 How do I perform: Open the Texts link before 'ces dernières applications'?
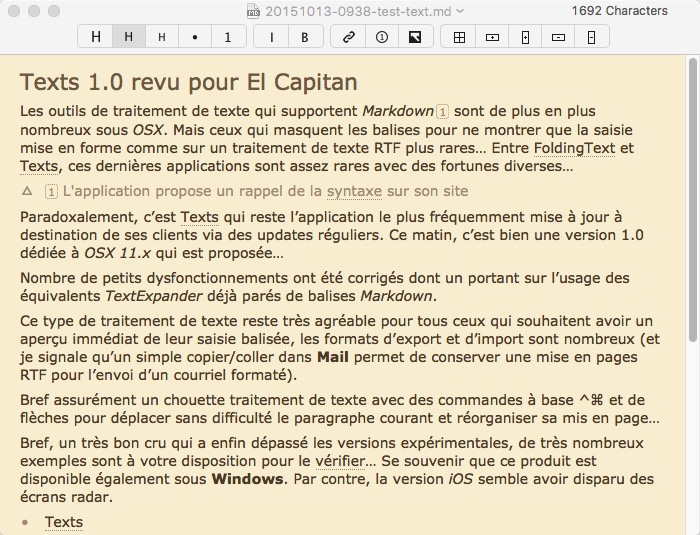(39, 166)
